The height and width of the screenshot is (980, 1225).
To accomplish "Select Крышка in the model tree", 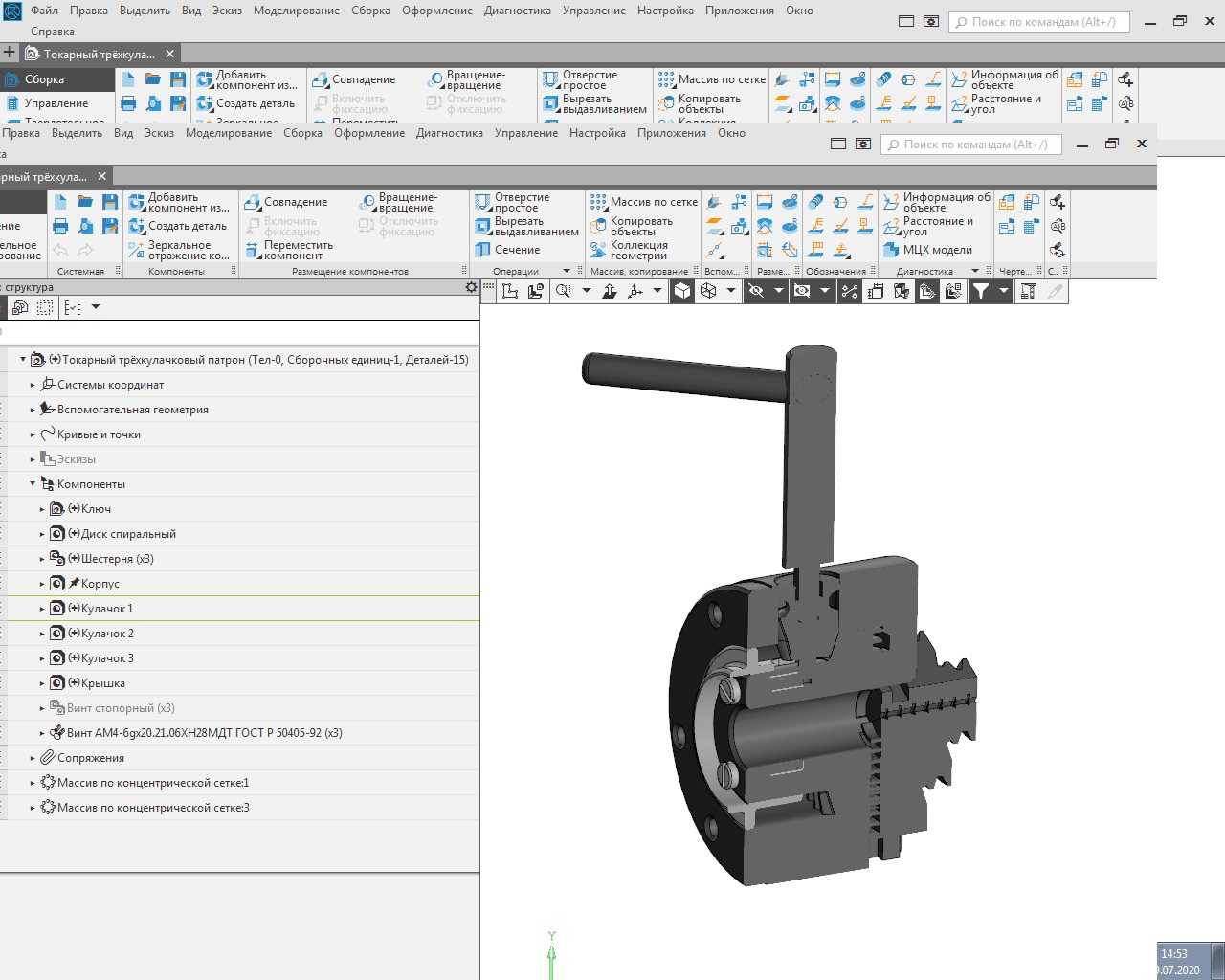I will 103,683.
